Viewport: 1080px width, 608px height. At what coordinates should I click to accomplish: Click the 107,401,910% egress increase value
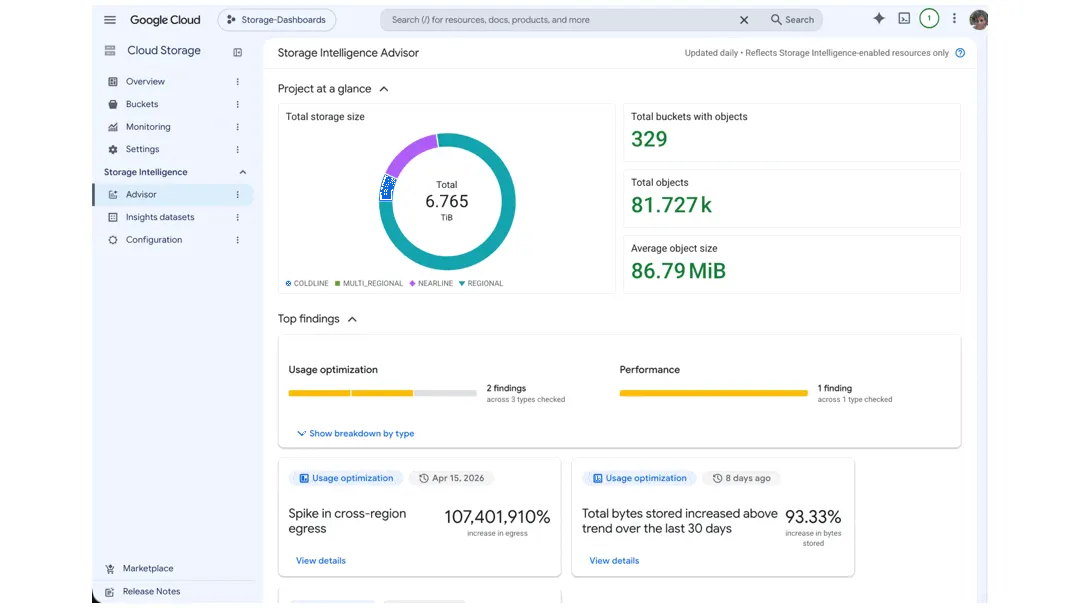(497, 517)
